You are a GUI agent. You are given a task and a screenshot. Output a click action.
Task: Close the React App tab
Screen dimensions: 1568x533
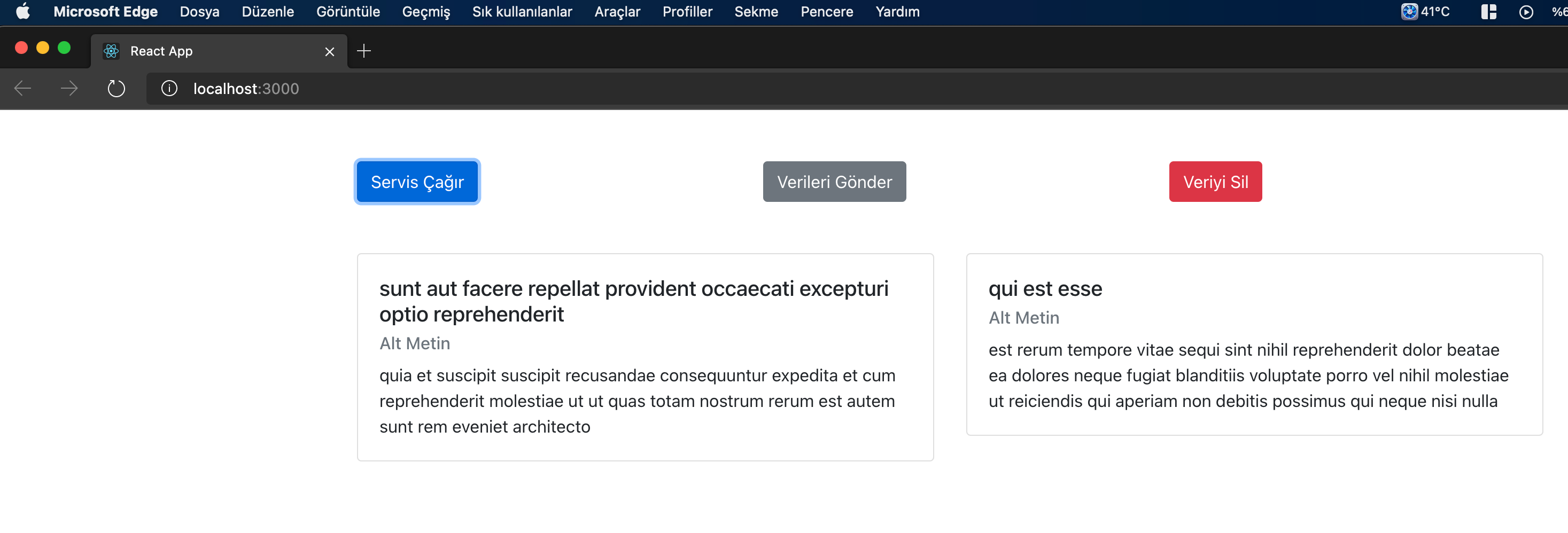tap(330, 52)
